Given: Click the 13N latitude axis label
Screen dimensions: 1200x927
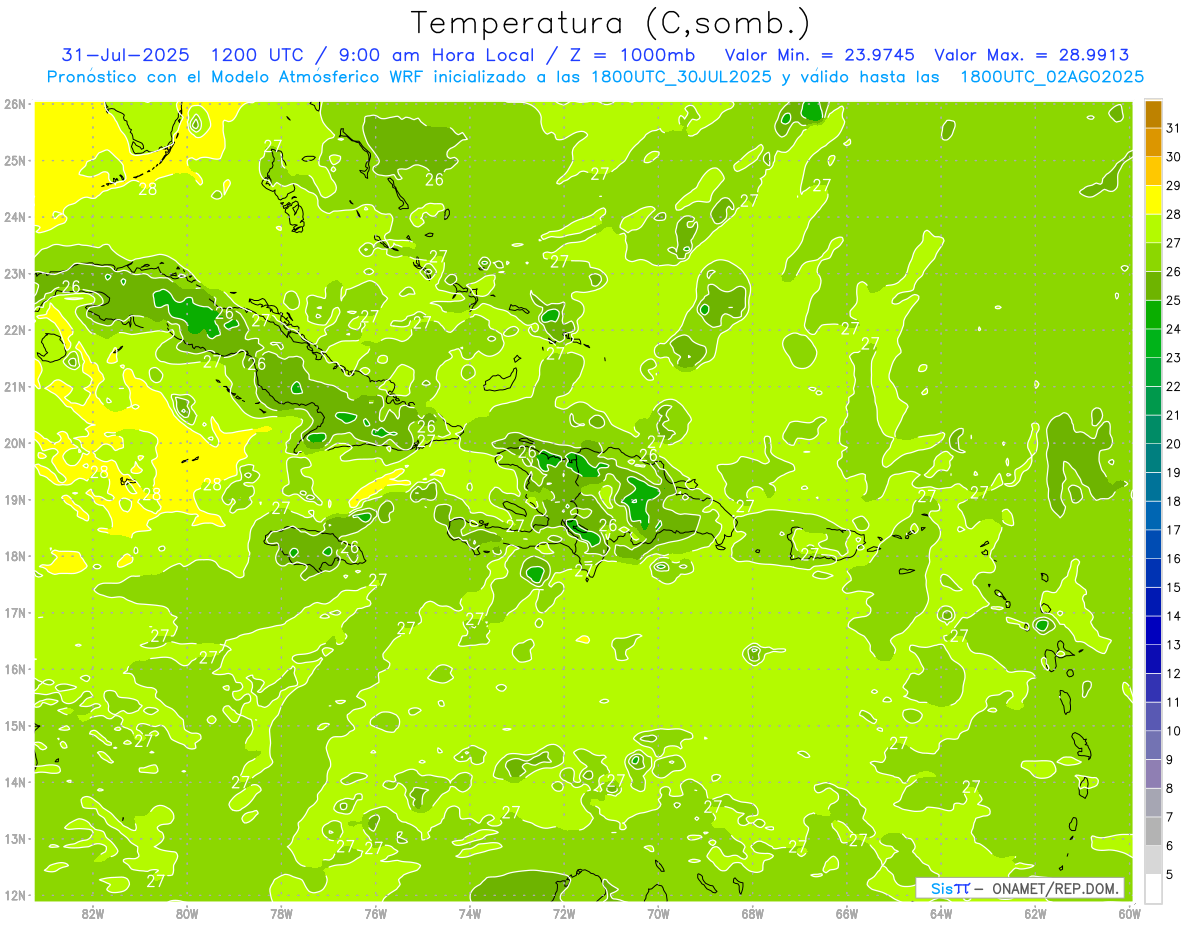Looking at the screenshot, I should click(x=15, y=839).
